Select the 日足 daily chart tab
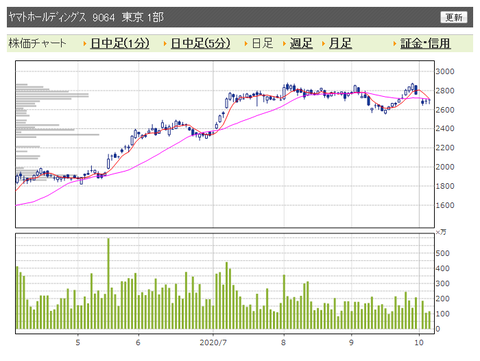The width and height of the screenshot is (480, 361). [262, 43]
